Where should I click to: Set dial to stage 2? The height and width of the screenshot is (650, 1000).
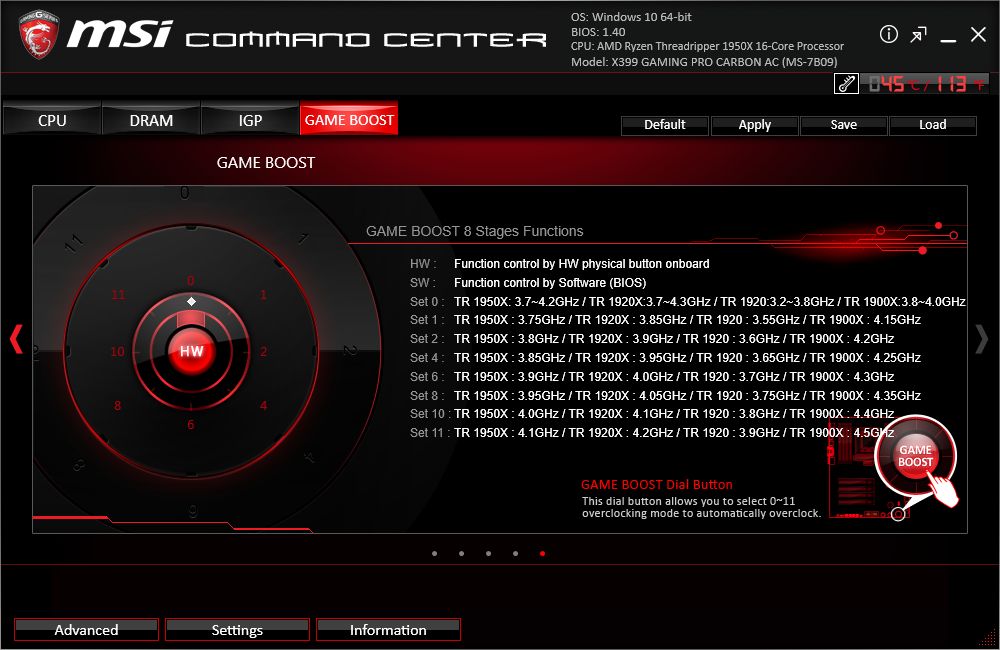pyautogui.click(x=263, y=351)
